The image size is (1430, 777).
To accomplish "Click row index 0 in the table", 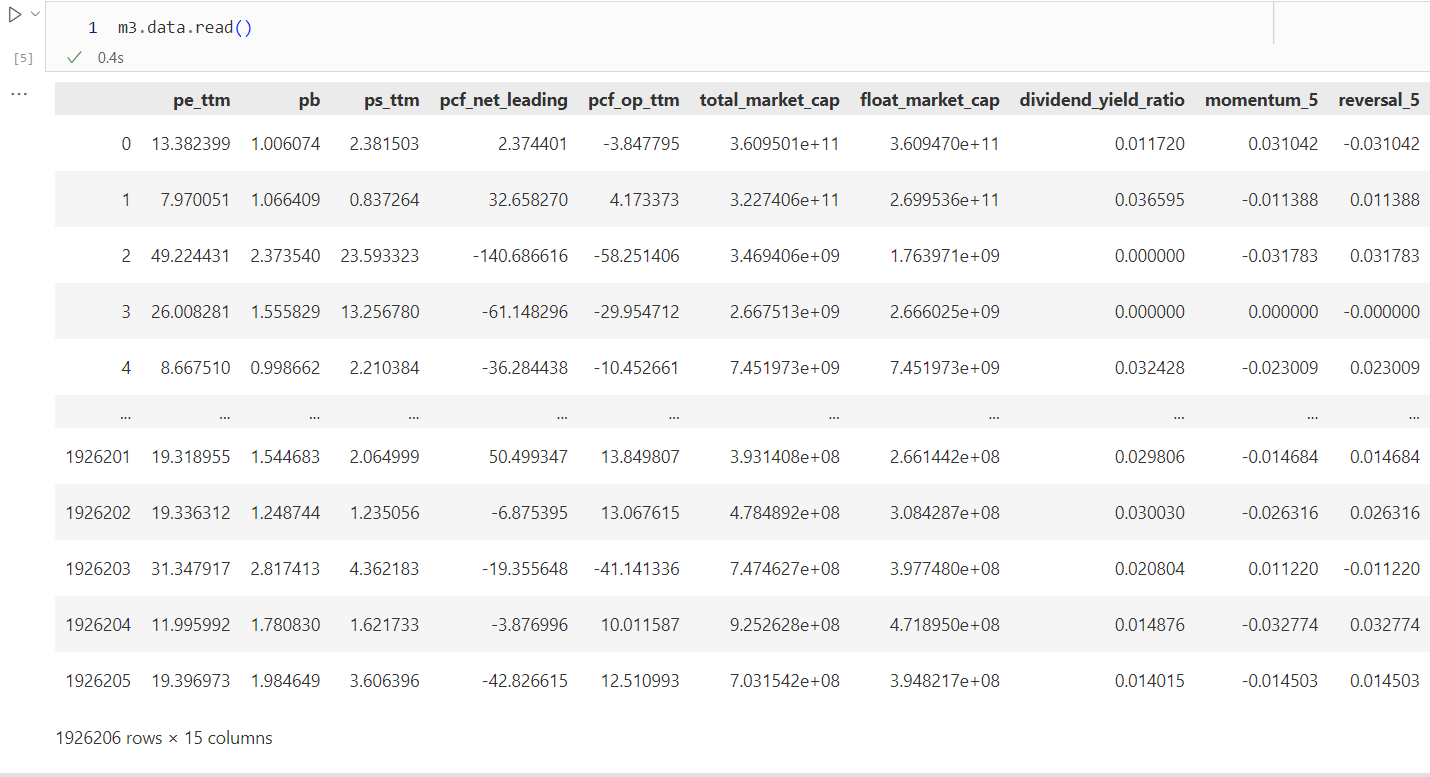I will tap(125, 144).
